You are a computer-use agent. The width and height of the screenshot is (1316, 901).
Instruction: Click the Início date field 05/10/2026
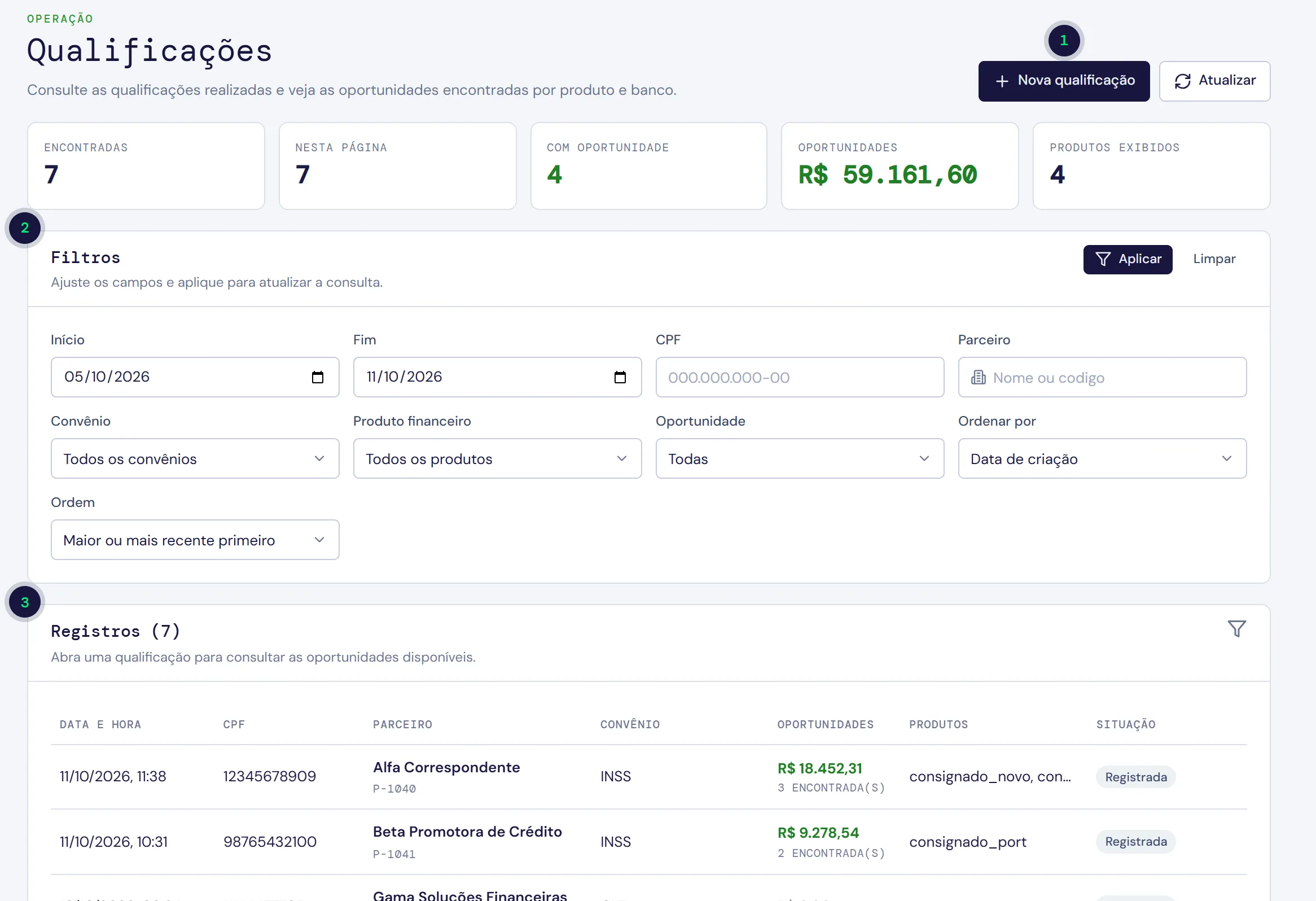pyautogui.click(x=195, y=377)
